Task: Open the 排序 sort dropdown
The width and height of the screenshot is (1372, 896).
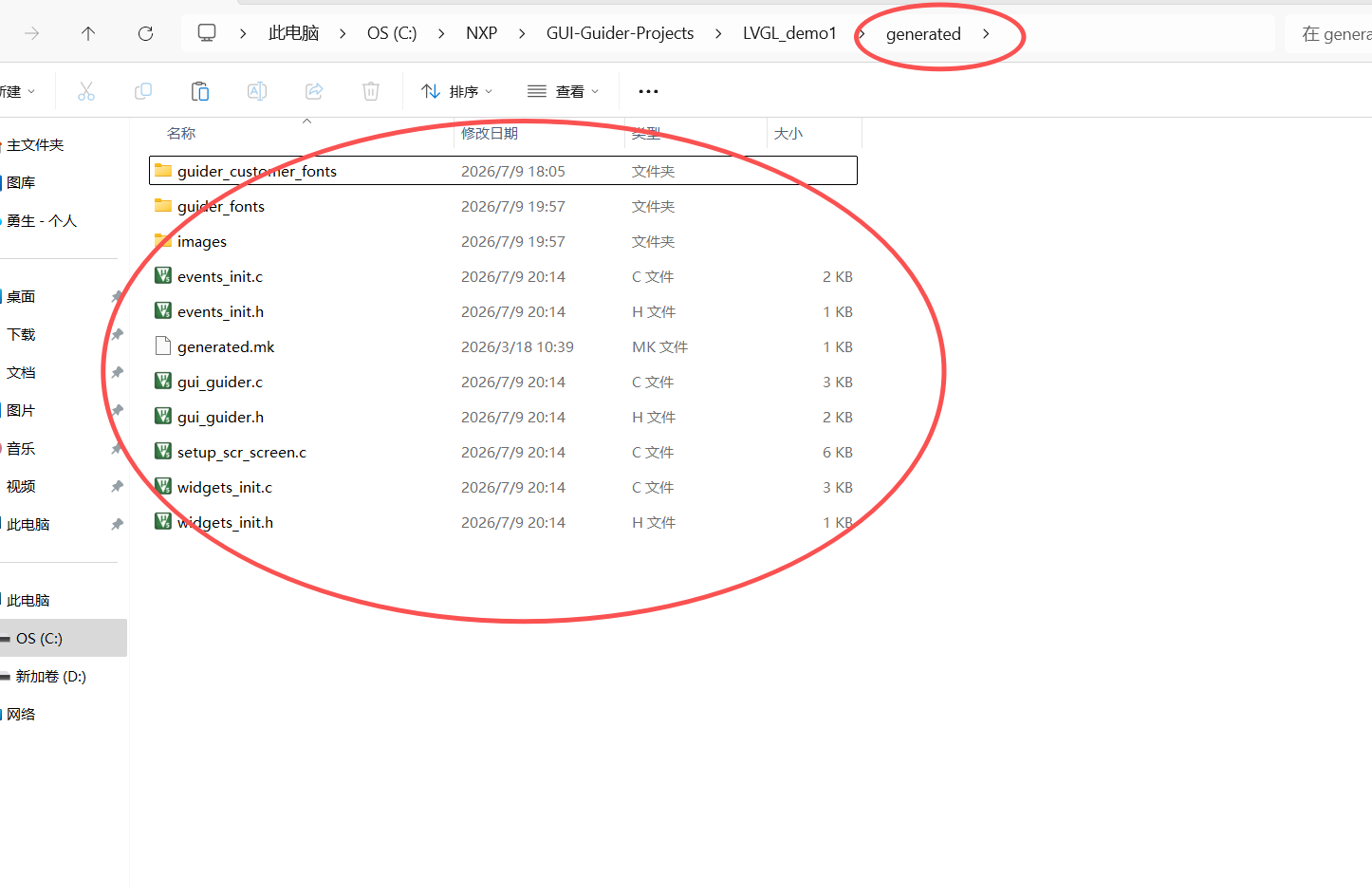Action: pyautogui.click(x=457, y=91)
